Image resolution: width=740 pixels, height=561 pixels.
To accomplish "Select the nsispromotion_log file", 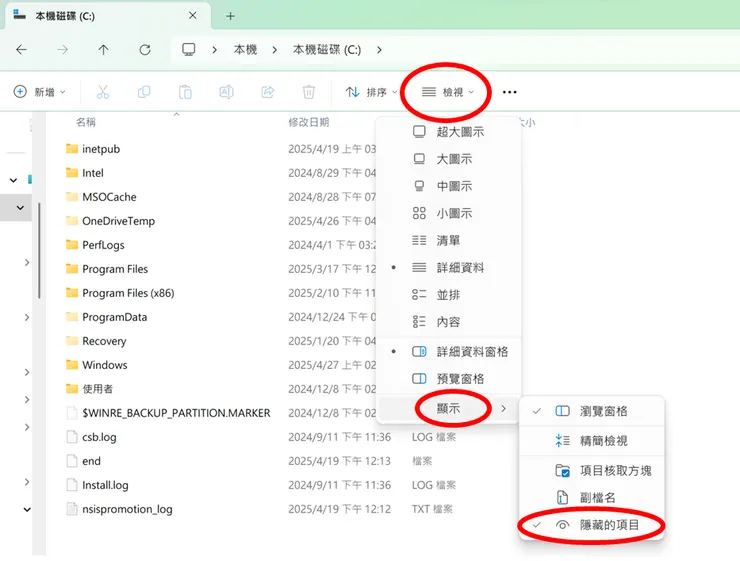I will tap(127, 509).
